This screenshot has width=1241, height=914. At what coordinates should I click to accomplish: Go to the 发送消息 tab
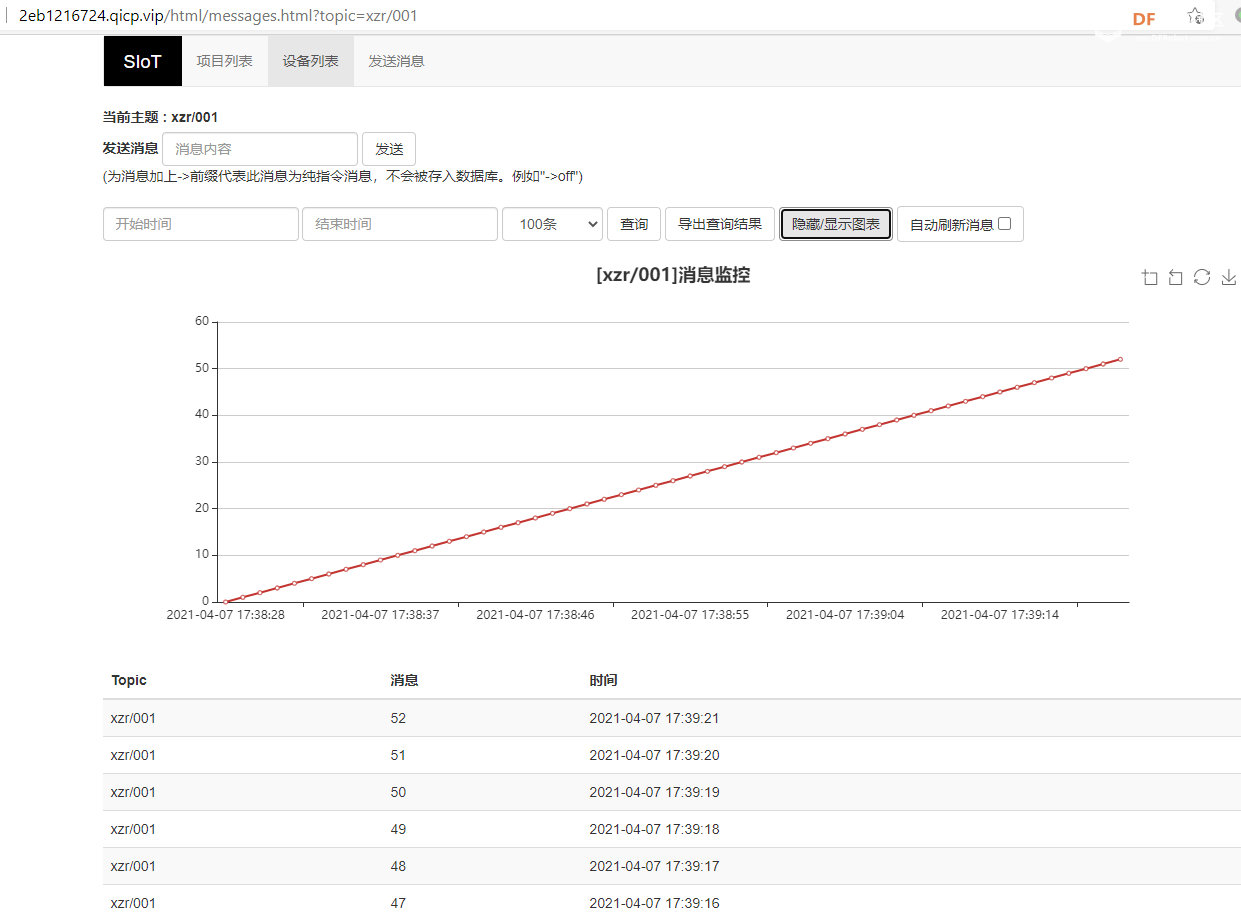tap(396, 62)
